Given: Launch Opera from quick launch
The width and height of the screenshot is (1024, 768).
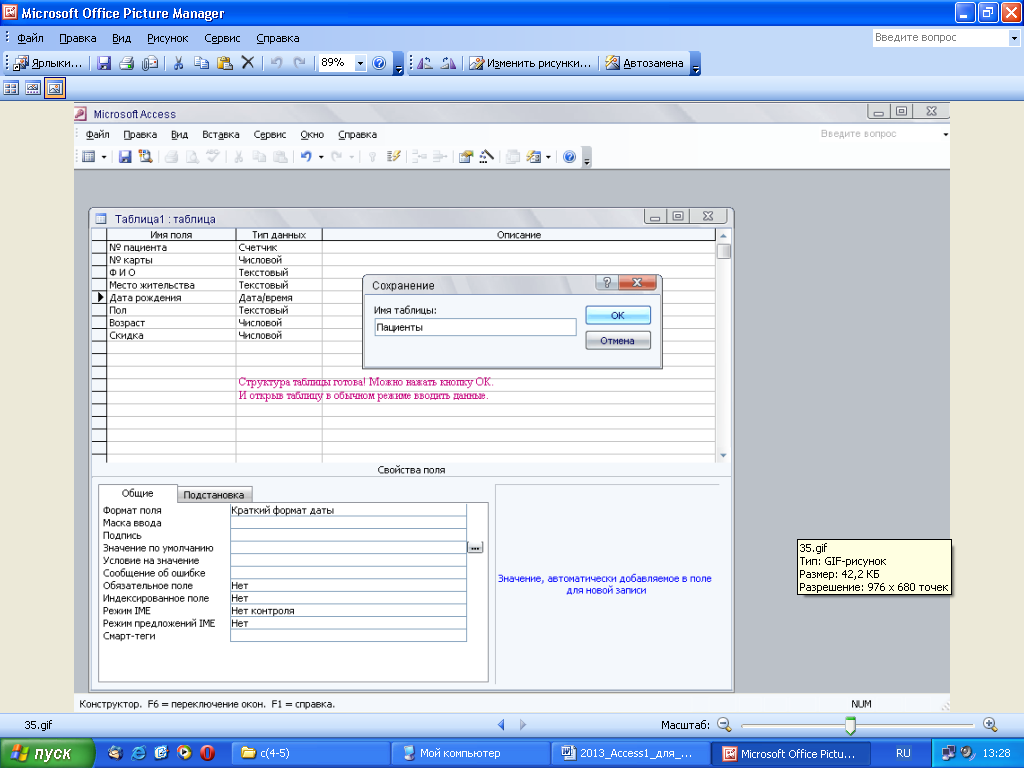Looking at the screenshot, I should [x=207, y=752].
